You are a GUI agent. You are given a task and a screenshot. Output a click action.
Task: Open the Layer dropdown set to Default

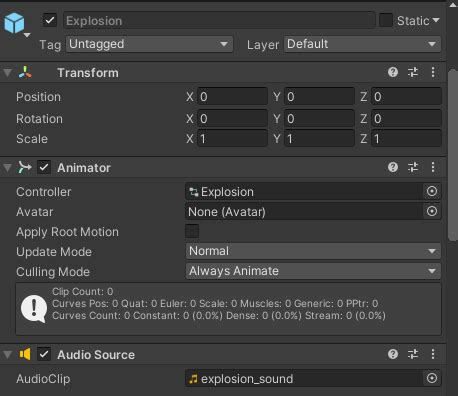click(x=362, y=44)
